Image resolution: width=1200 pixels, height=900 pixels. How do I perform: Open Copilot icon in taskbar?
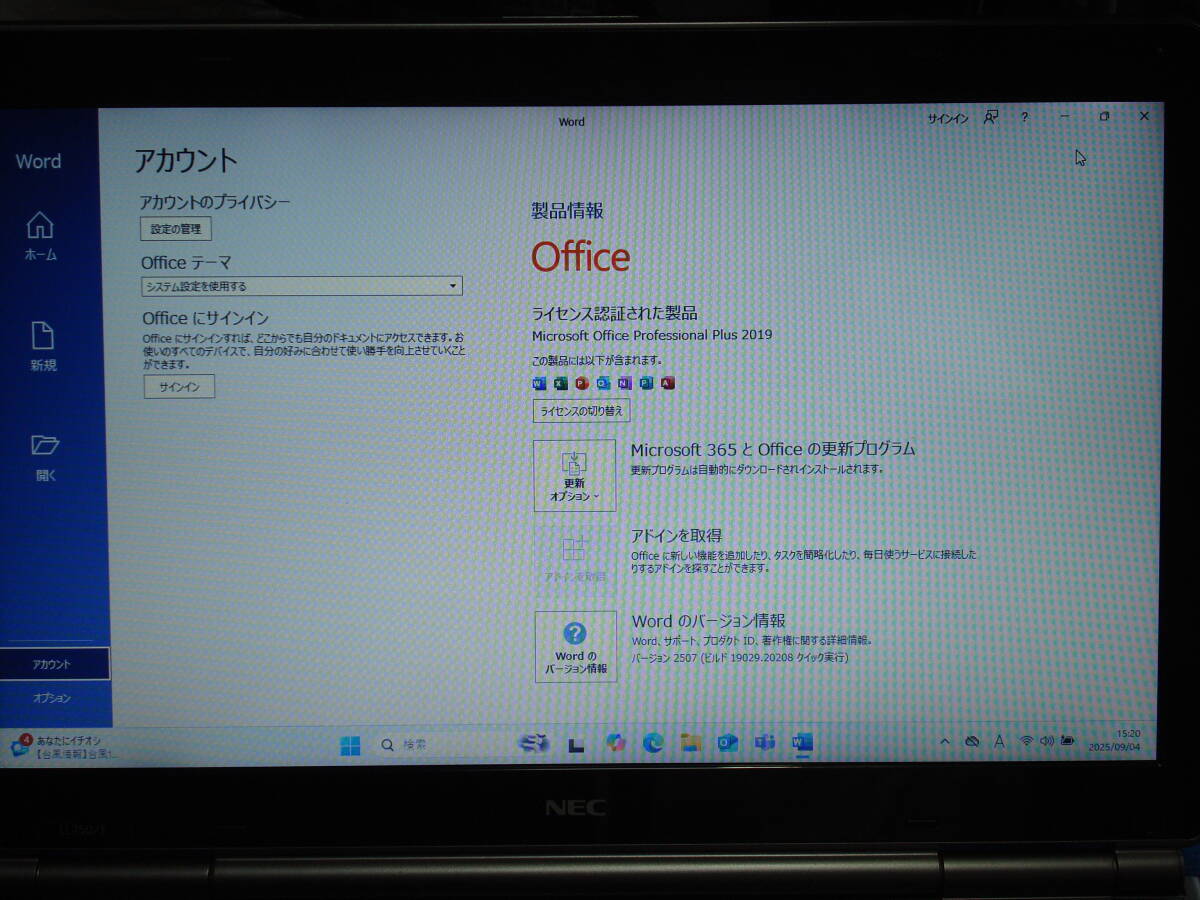616,743
